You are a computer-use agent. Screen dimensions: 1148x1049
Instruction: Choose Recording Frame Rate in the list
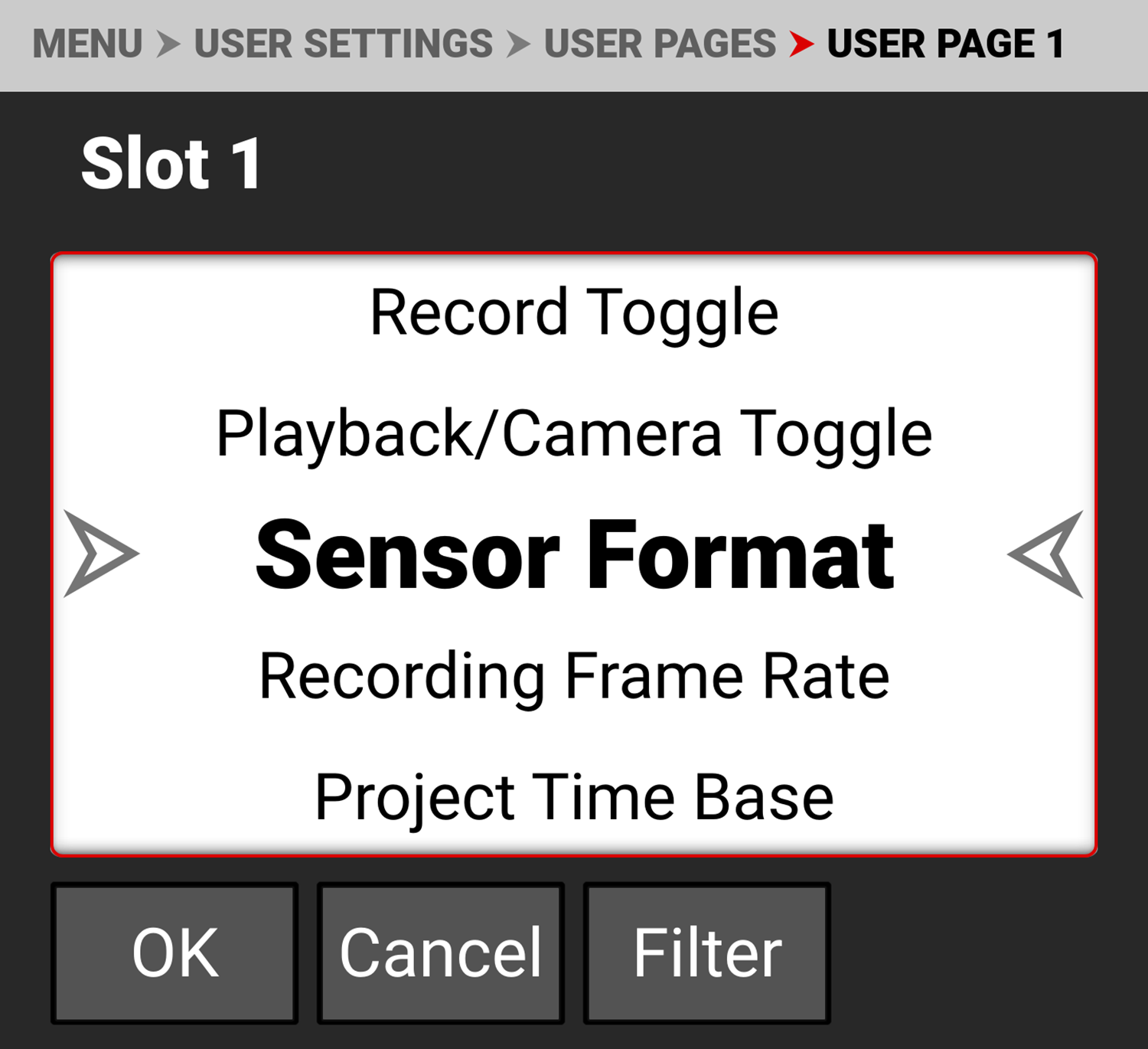(574, 676)
